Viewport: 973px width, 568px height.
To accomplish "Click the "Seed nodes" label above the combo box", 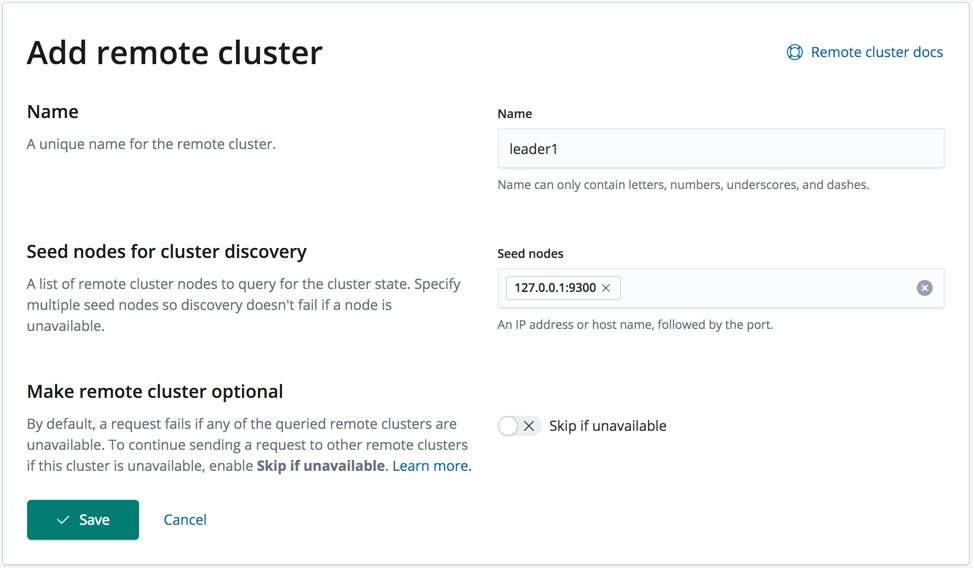I will [x=530, y=254].
